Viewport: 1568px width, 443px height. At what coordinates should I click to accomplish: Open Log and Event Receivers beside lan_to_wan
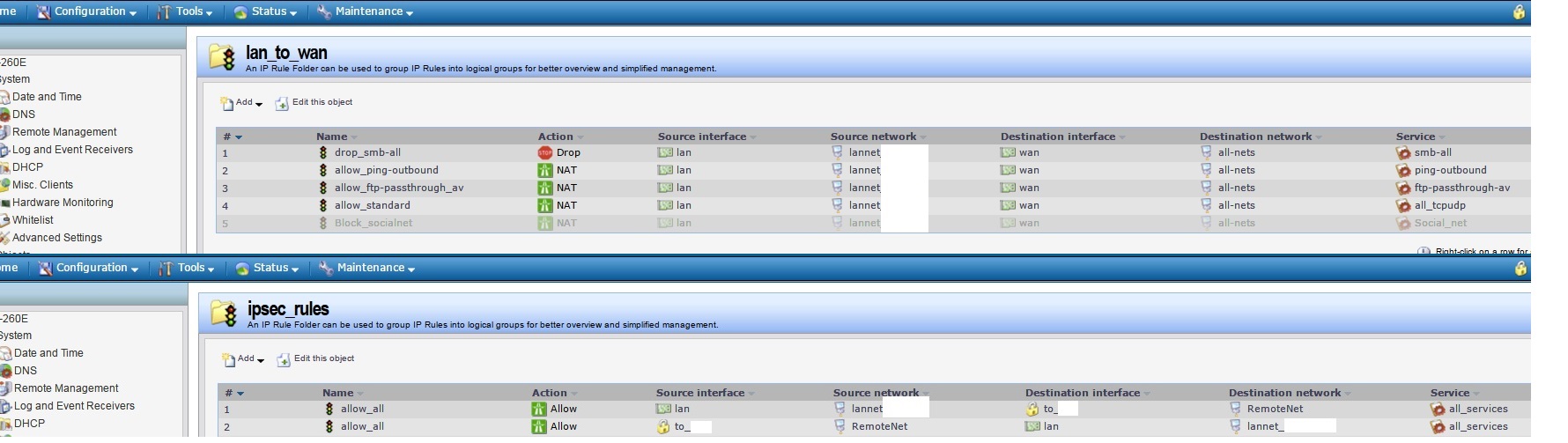[72, 150]
